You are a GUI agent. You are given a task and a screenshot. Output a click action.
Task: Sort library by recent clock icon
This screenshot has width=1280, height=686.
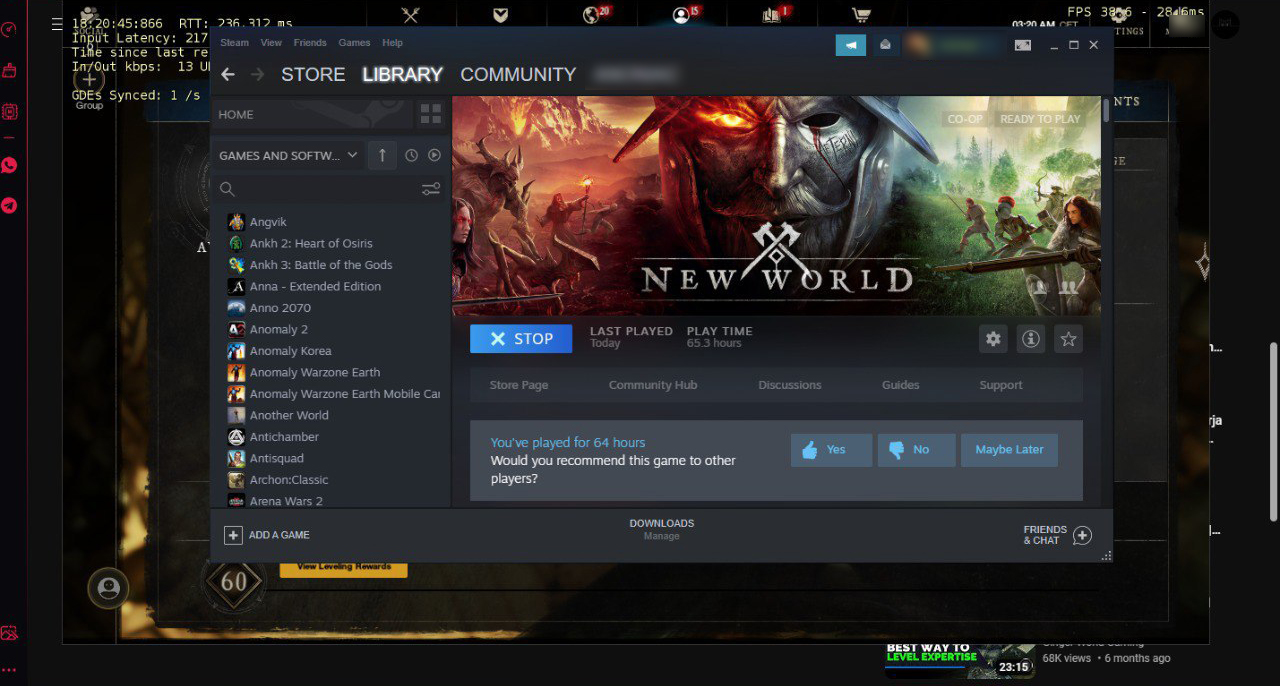(411, 155)
